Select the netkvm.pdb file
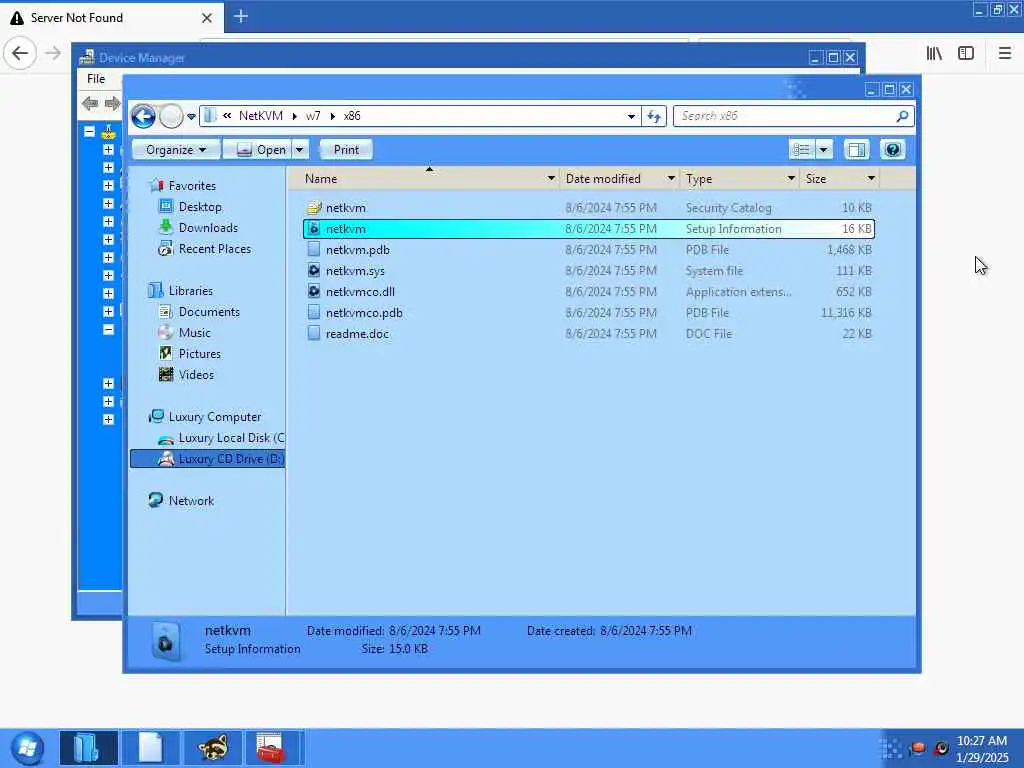The image size is (1024, 768). click(358, 249)
